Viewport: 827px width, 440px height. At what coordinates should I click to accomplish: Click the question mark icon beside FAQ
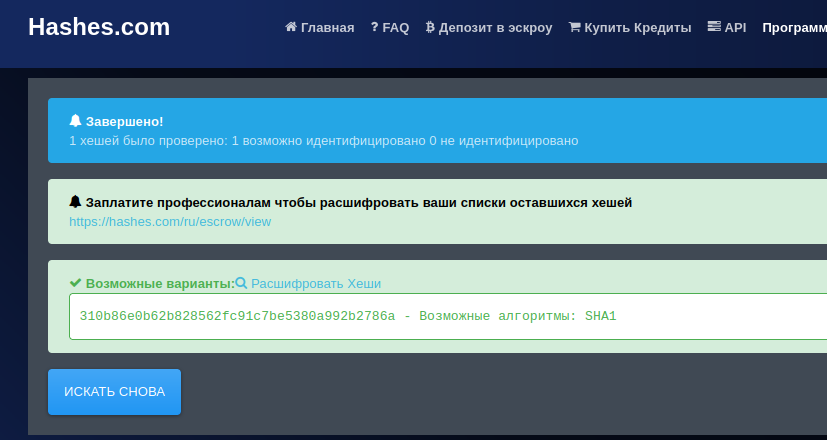[374, 27]
